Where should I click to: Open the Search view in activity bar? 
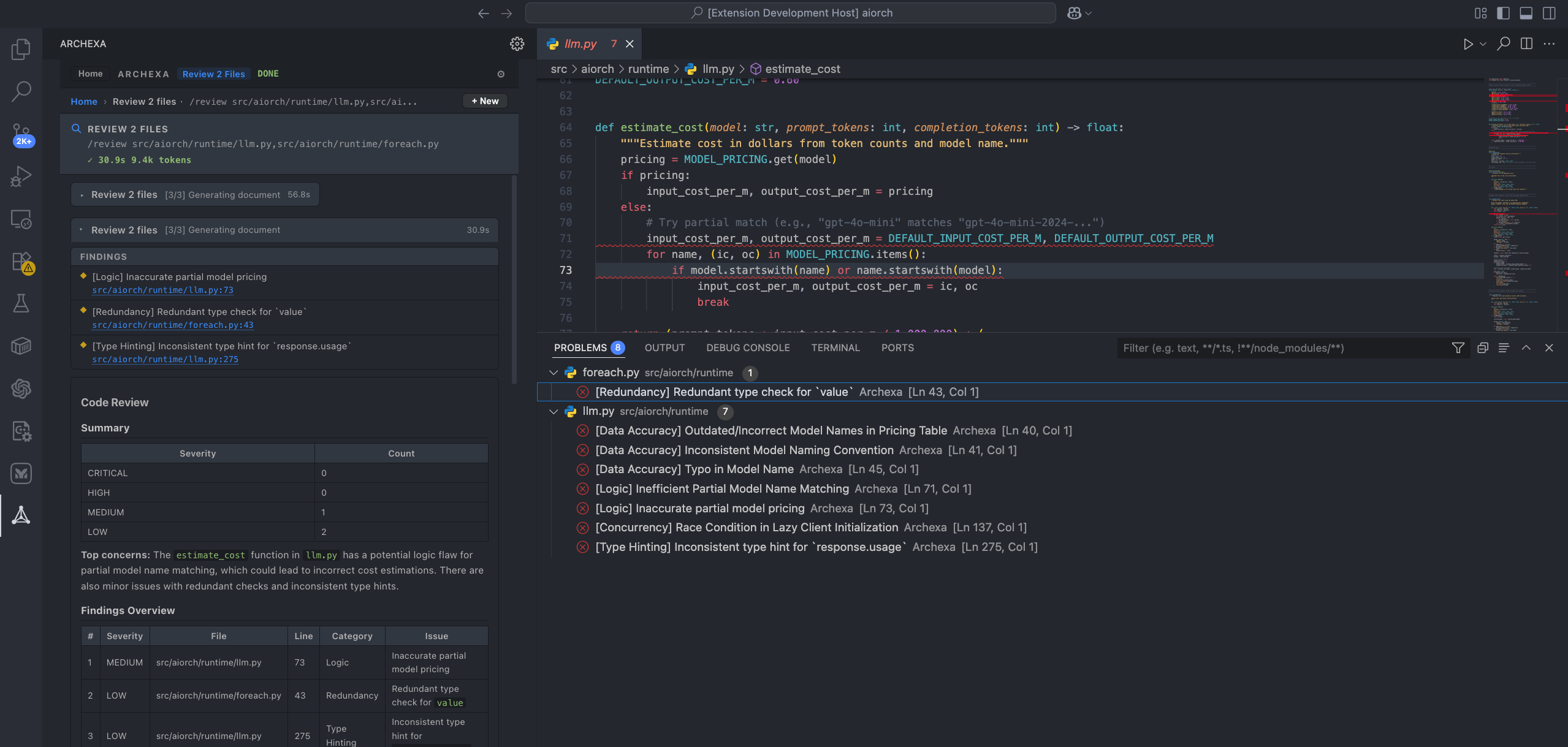click(21, 91)
